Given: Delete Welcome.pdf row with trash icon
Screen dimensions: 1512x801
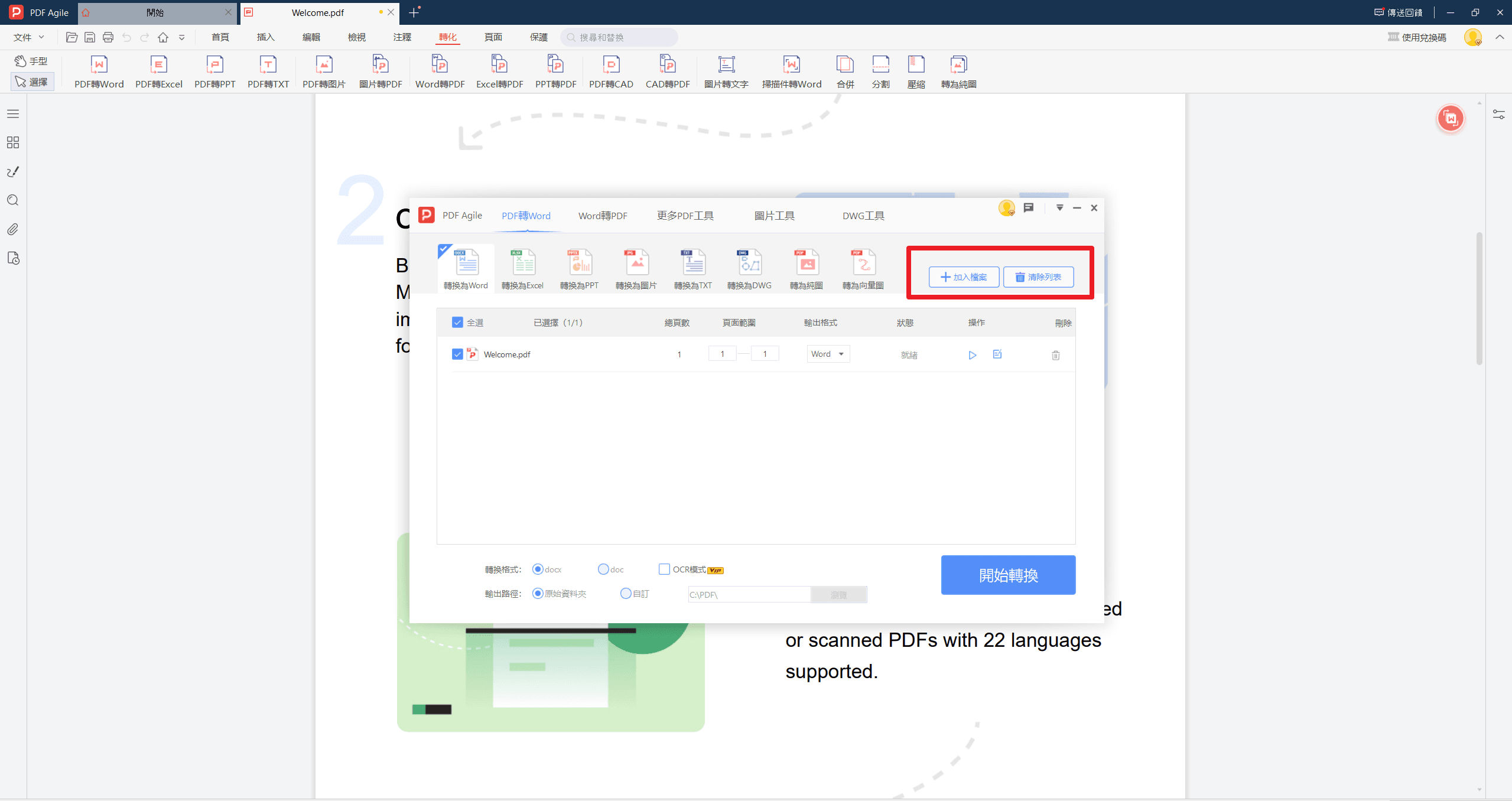Looking at the screenshot, I should pyautogui.click(x=1056, y=355).
